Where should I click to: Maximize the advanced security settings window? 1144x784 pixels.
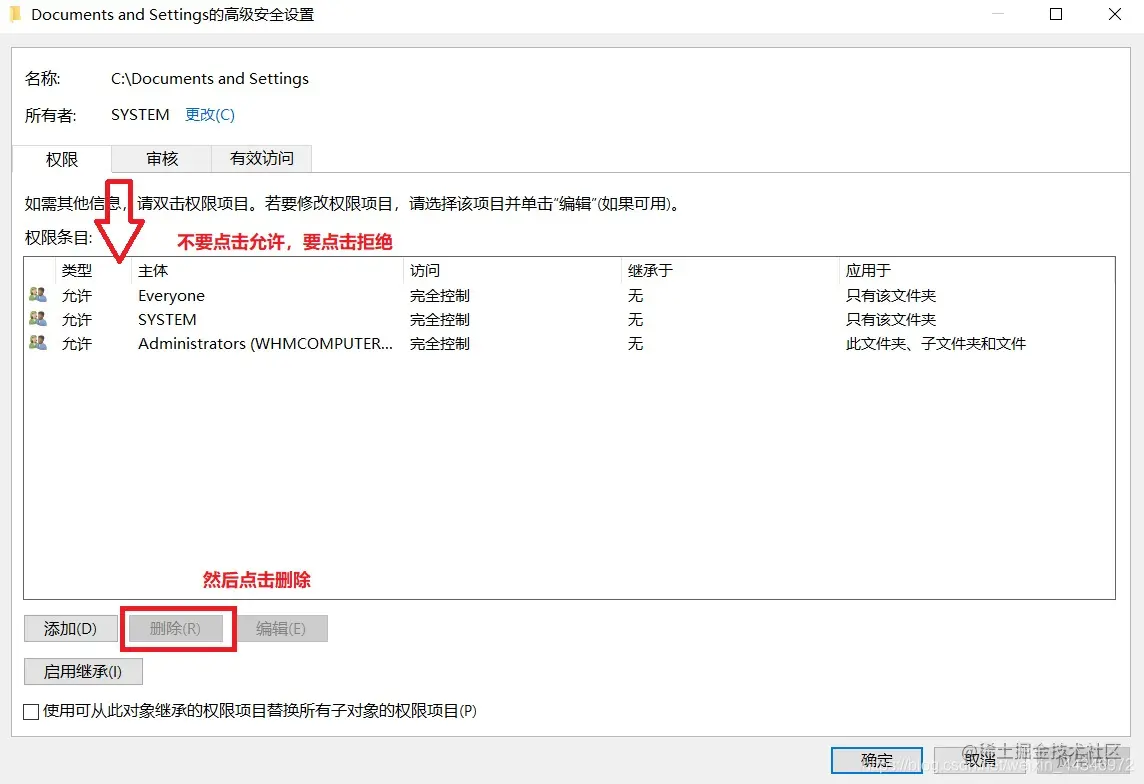point(1056,14)
